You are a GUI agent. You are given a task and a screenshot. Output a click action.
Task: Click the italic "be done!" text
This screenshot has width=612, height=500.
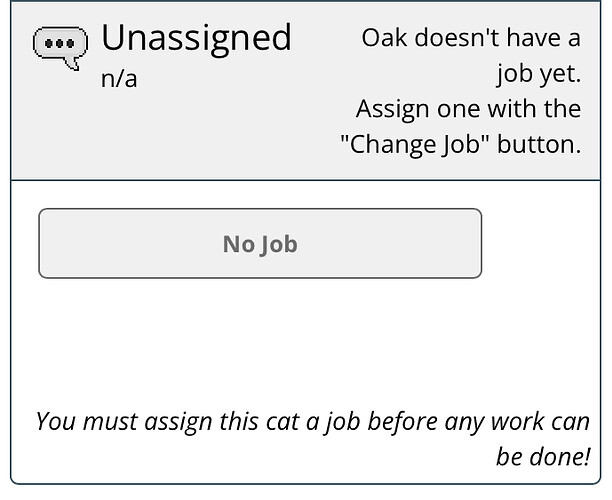click(x=543, y=456)
